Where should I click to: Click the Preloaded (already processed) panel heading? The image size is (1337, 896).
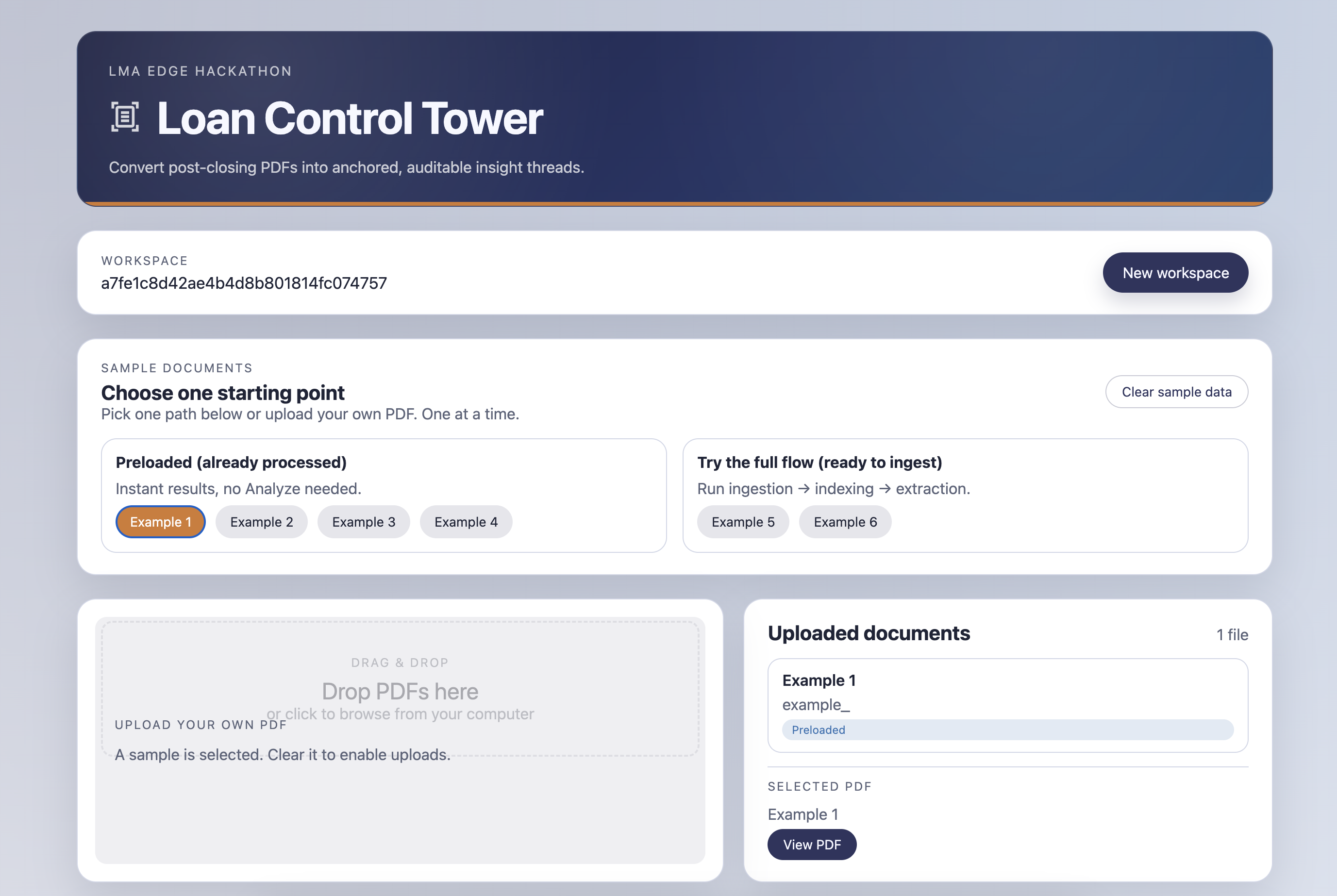pos(231,462)
